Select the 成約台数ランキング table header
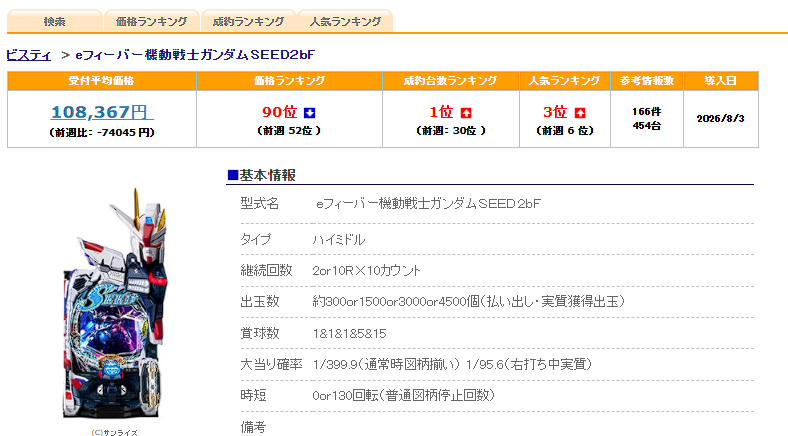Screen dimensions: 788x436 (x=451, y=81)
